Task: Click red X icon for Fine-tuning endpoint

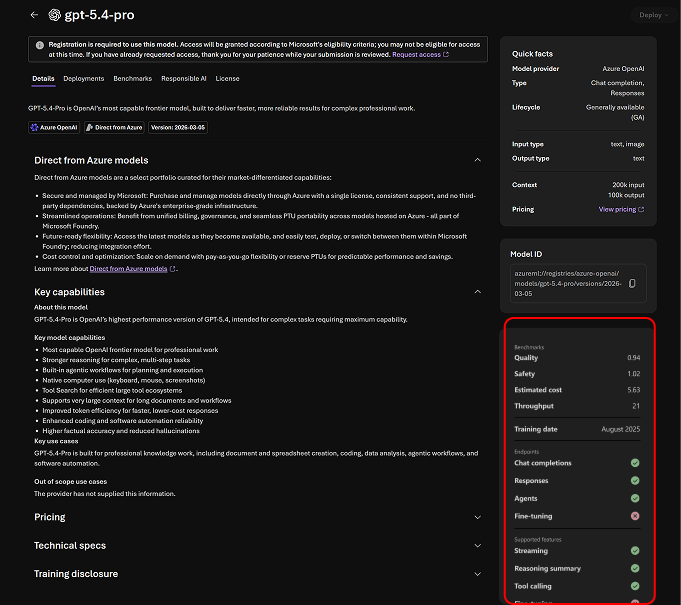Action: tap(635, 515)
